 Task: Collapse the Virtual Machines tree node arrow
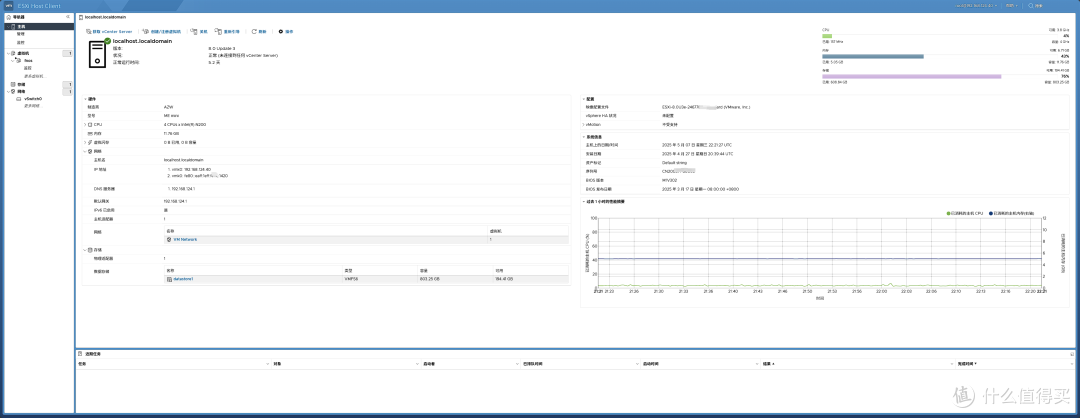[8, 53]
